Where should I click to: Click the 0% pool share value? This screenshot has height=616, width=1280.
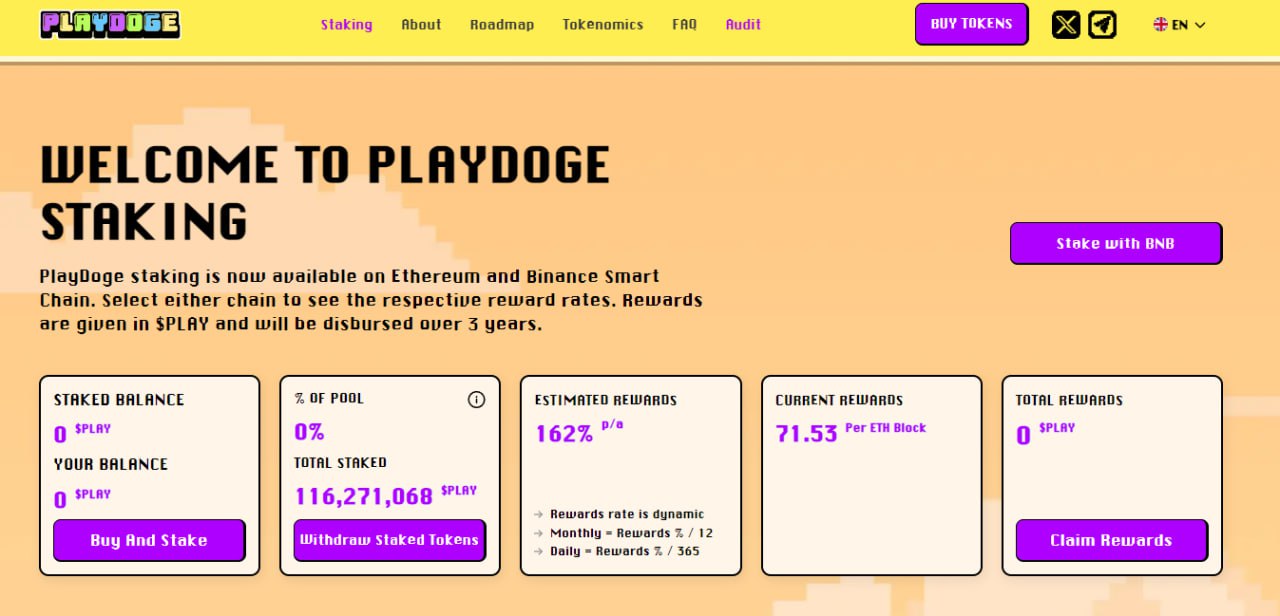click(309, 432)
